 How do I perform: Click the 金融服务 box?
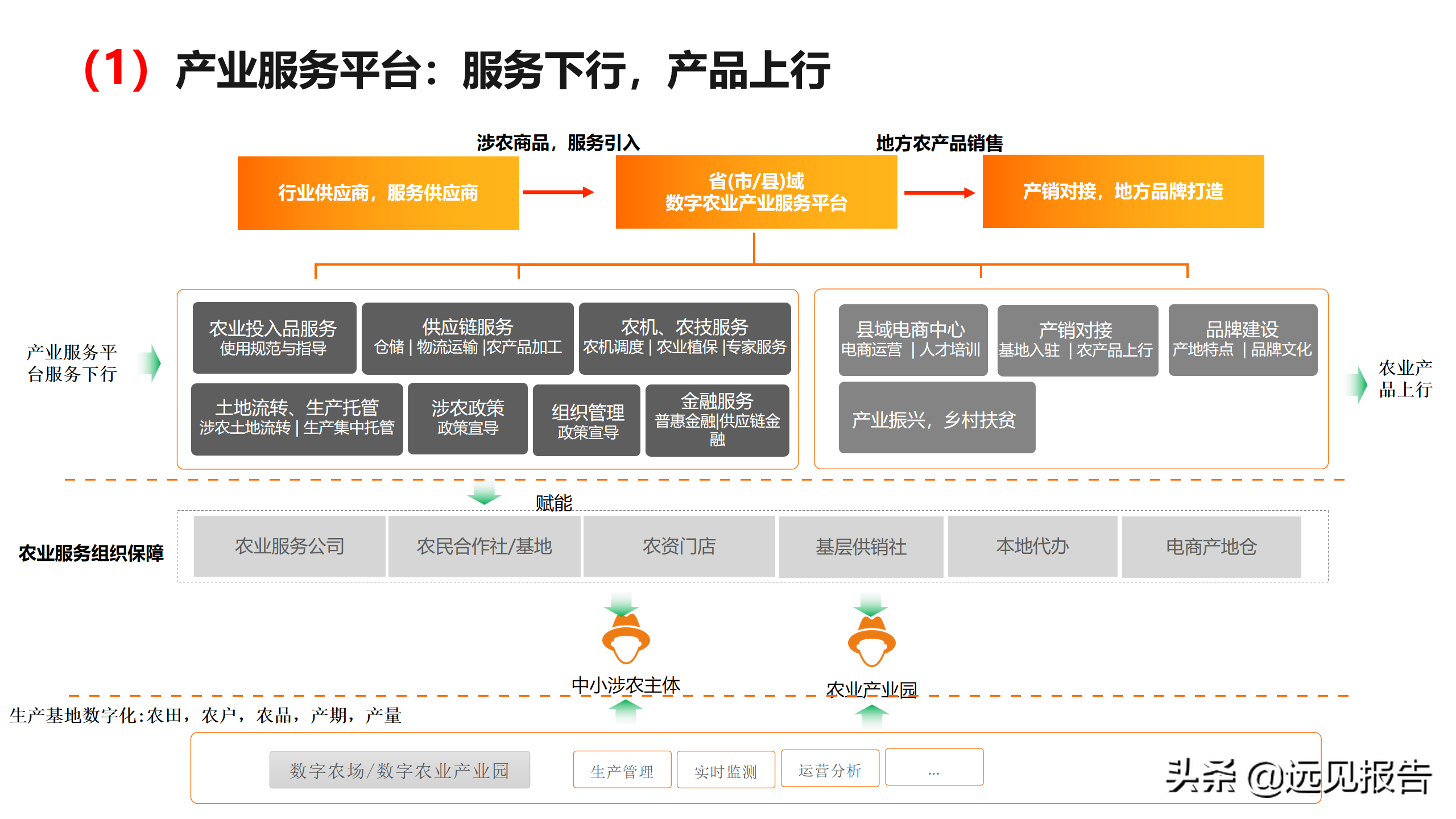click(717, 420)
